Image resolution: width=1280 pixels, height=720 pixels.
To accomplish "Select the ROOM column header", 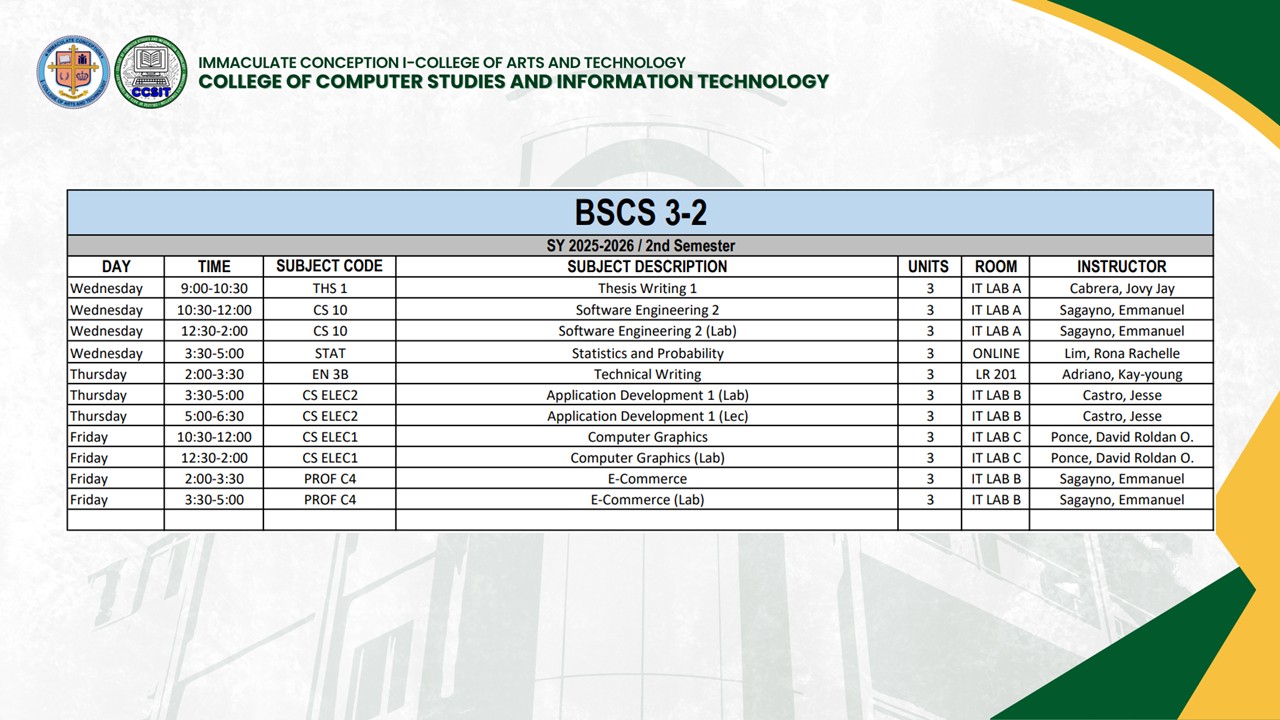I will [x=995, y=267].
